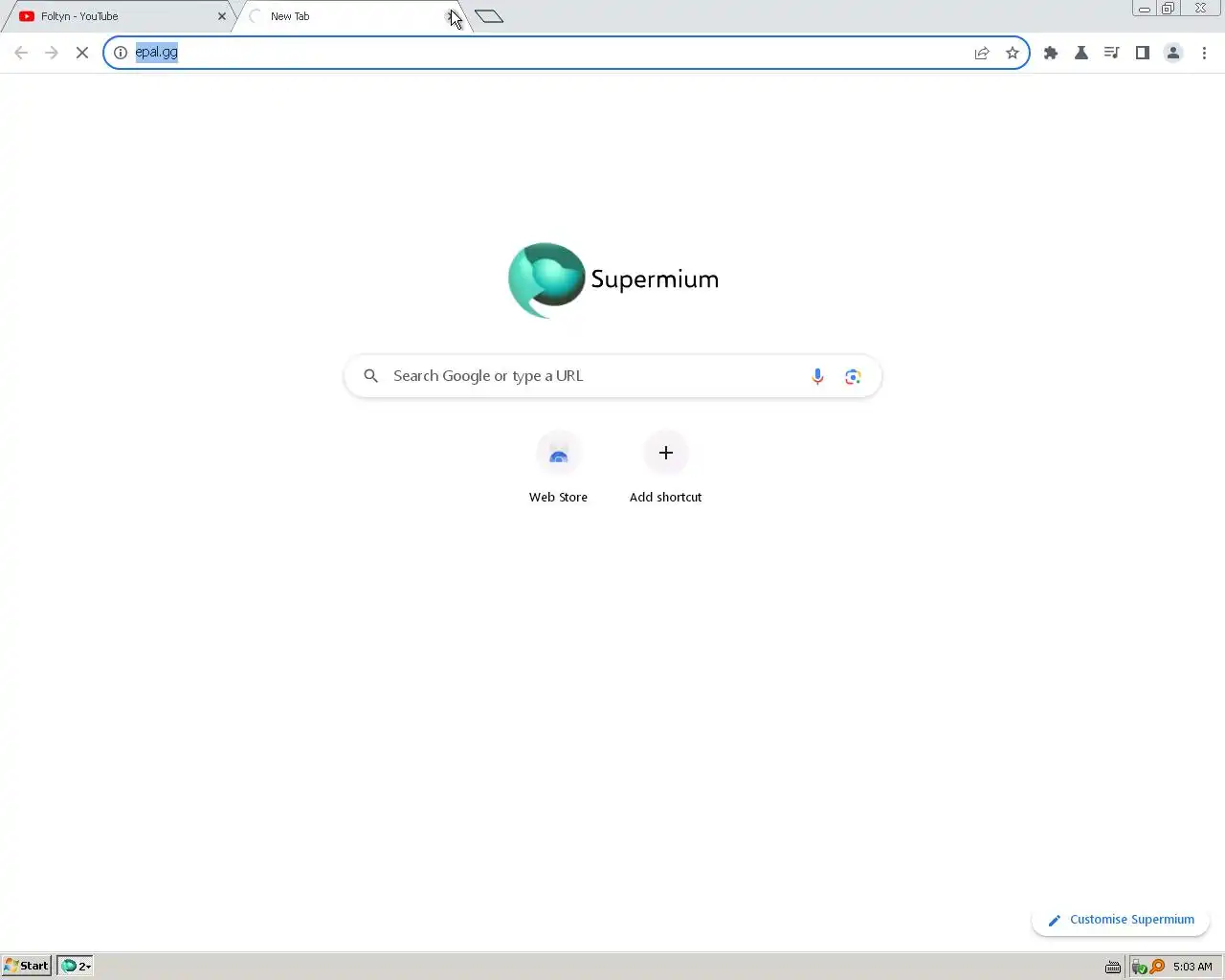Image resolution: width=1225 pixels, height=980 pixels.
Task: Click the Supermium logo
Action: tap(612, 279)
